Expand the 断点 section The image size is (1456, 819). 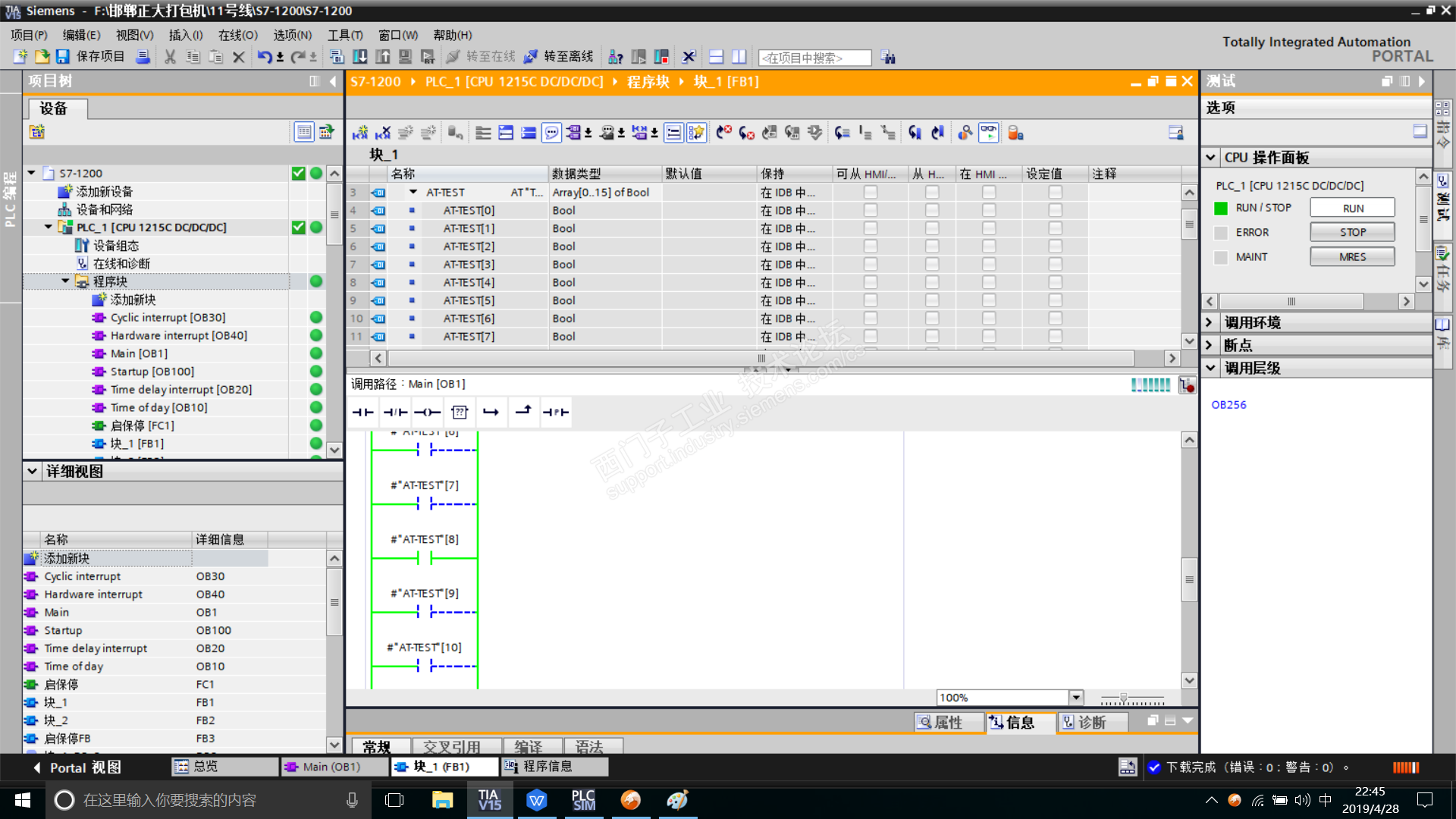pos(1210,346)
